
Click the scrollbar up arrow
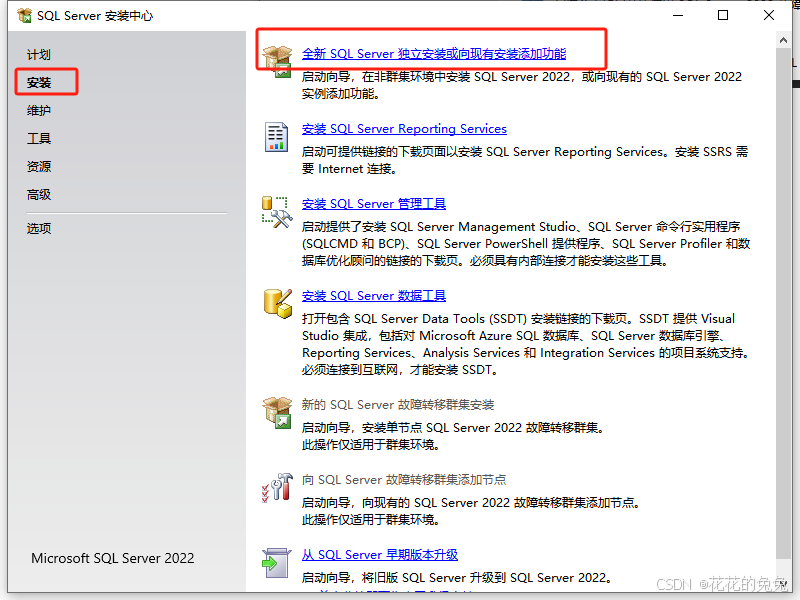pyautogui.click(x=783, y=40)
